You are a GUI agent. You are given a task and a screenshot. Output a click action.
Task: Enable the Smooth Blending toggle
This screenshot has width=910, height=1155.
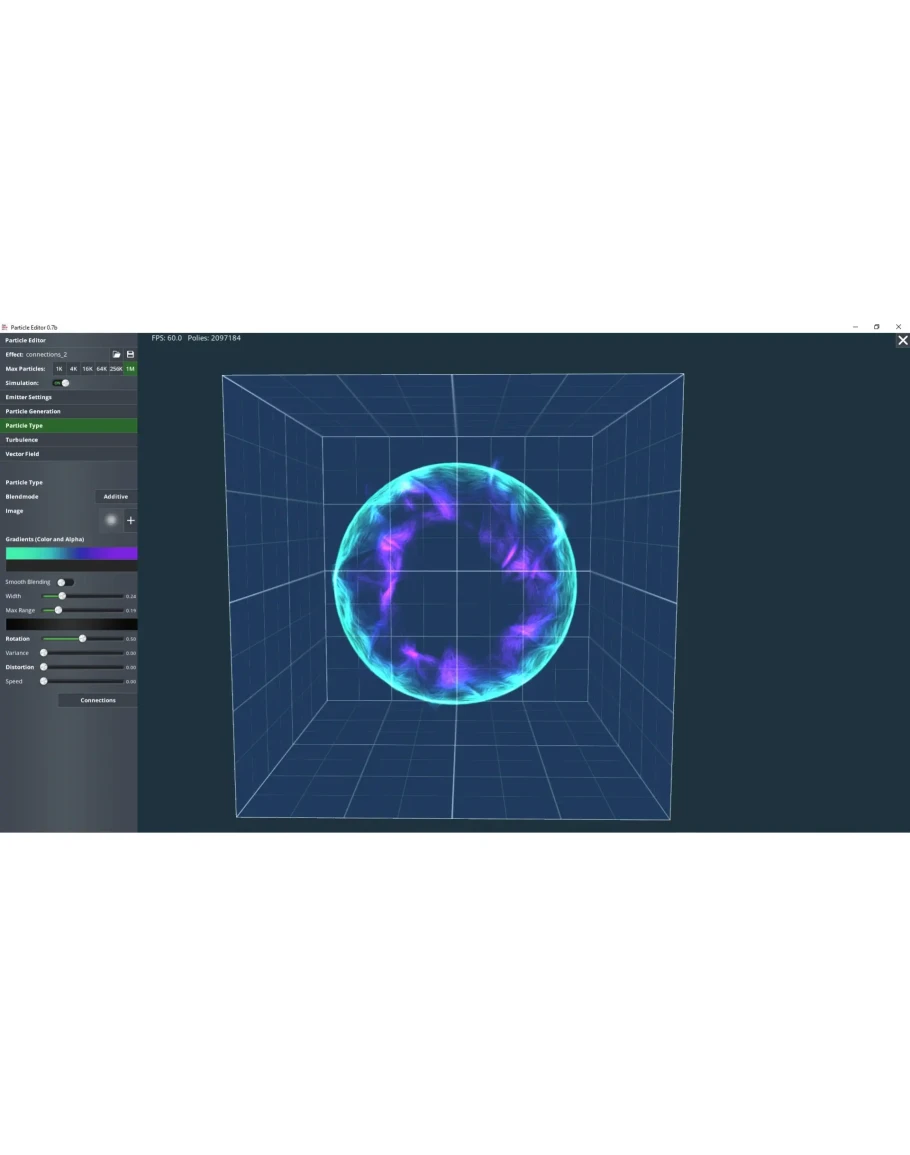click(x=64, y=582)
